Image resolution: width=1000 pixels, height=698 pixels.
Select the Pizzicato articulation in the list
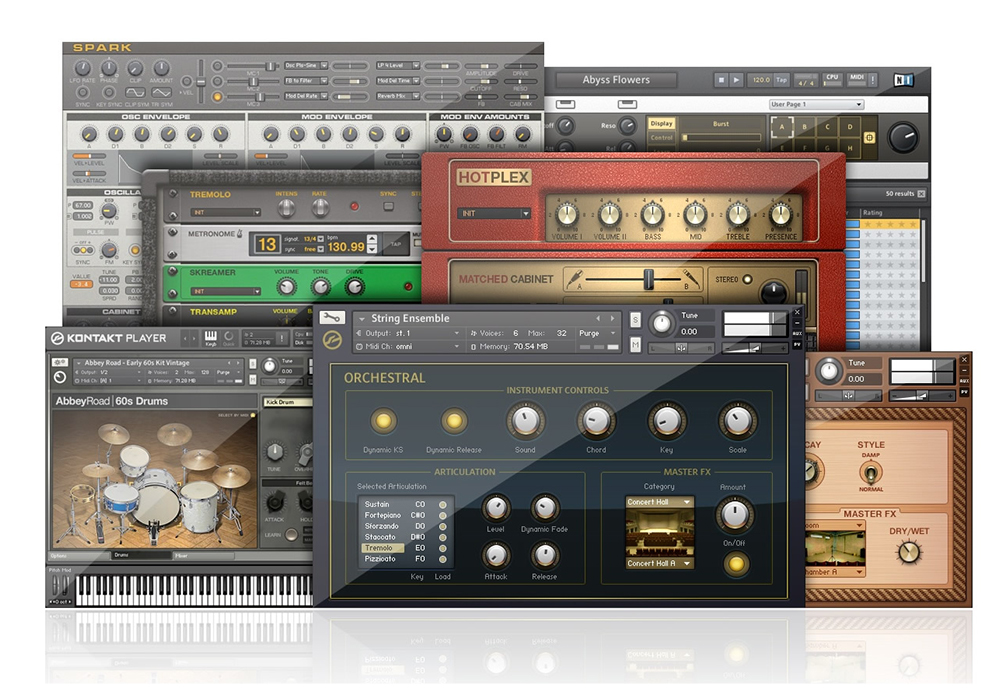click(380, 559)
